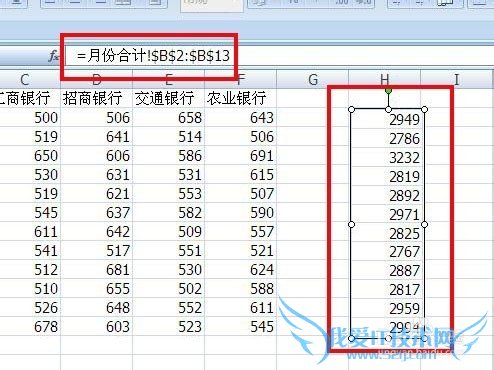Select cell 611 in column F
Viewport: 494px width, 370px height.
241,307
